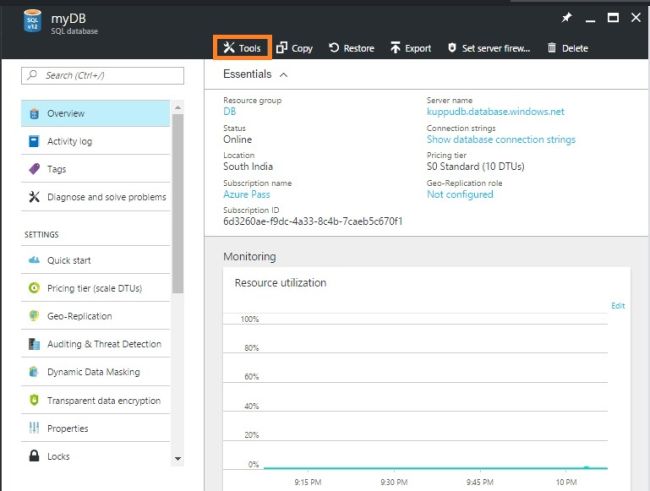Screen dimensions: 650x491
Task: Open Diagnose and solve problems
Action: [x=106, y=197]
